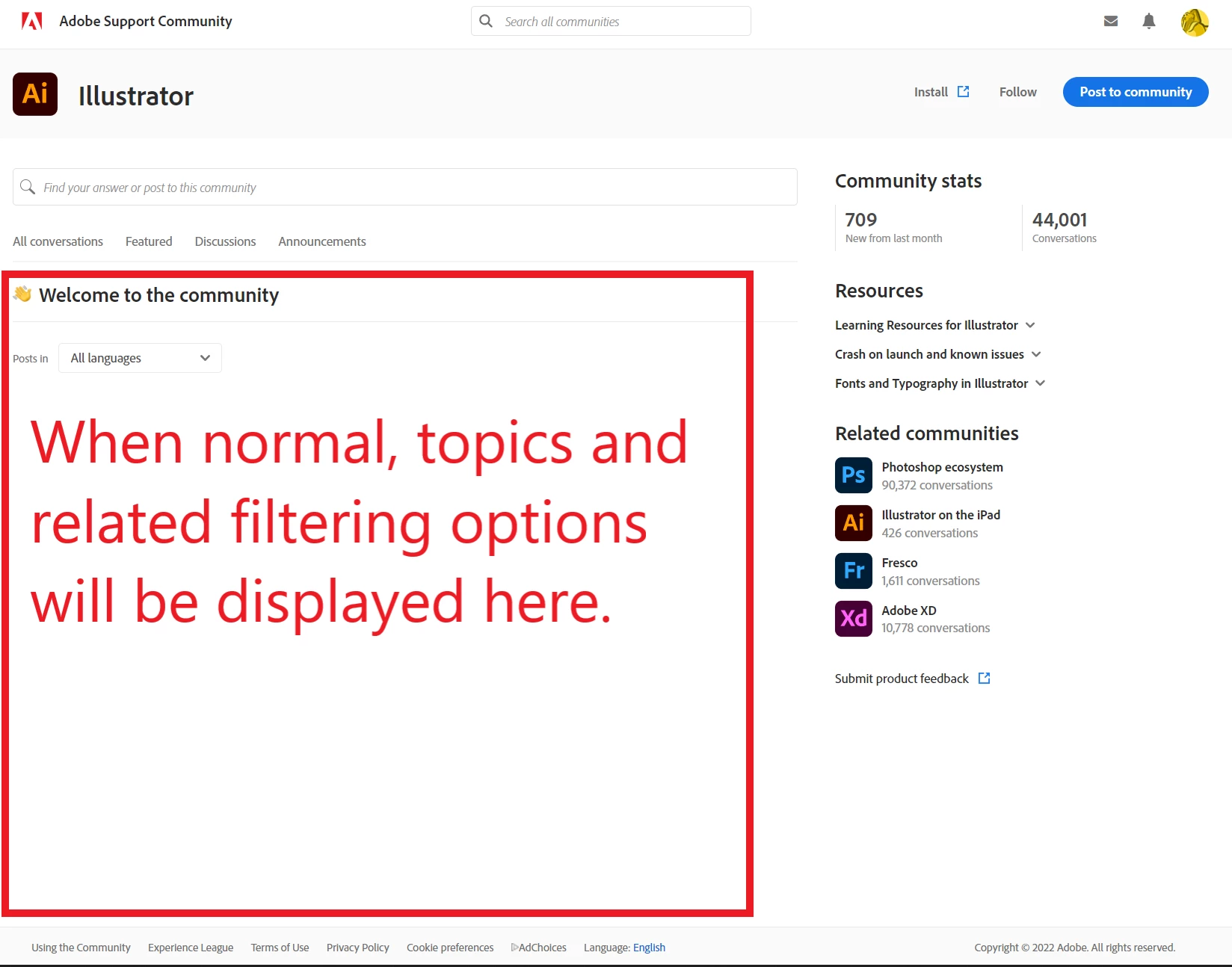The height and width of the screenshot is (967, 1232).
Task: Switch to All conversations tab
Action: pyautogui.click(x=58, y=241)
